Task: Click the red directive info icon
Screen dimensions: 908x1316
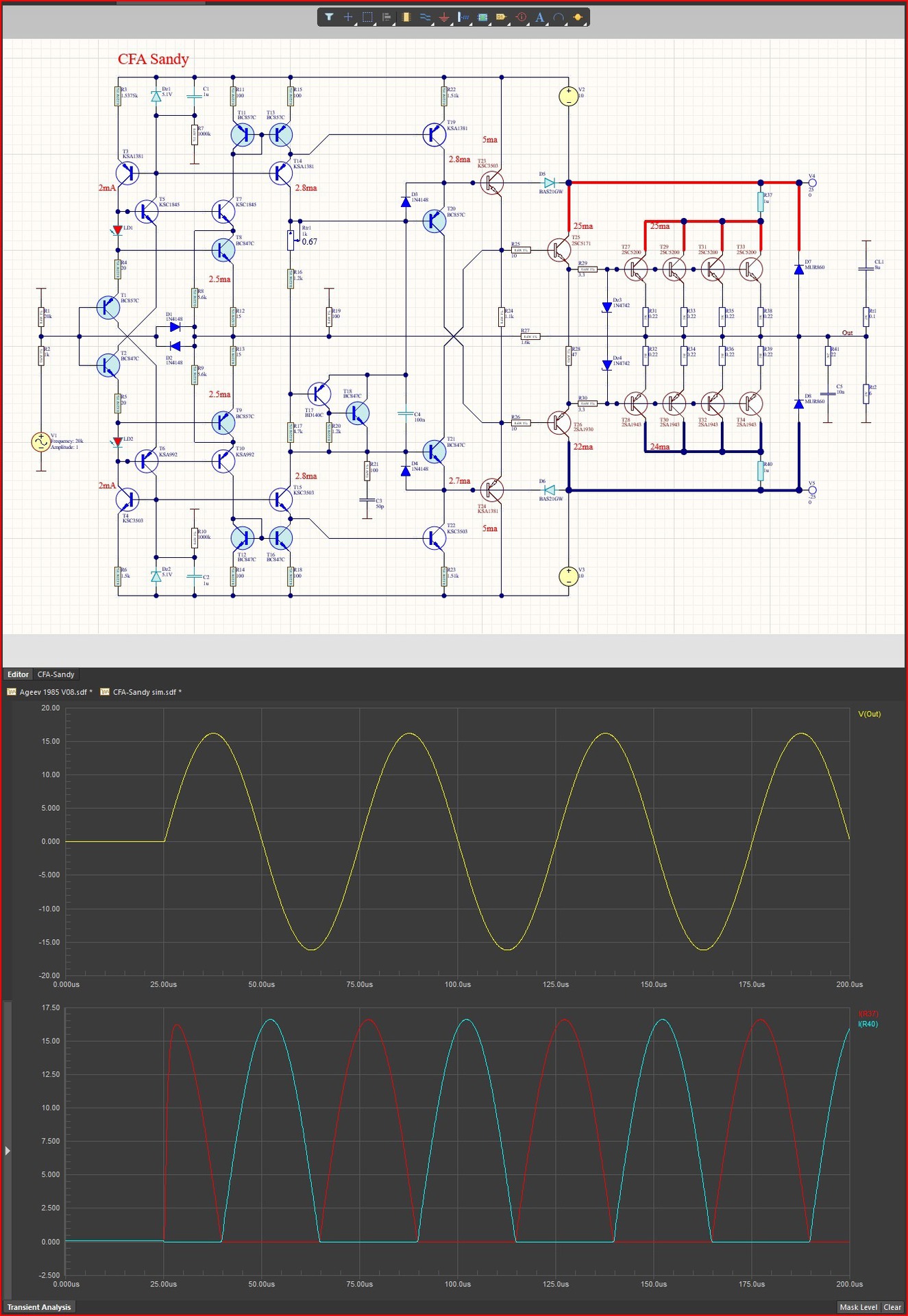Action: (521, 17)
